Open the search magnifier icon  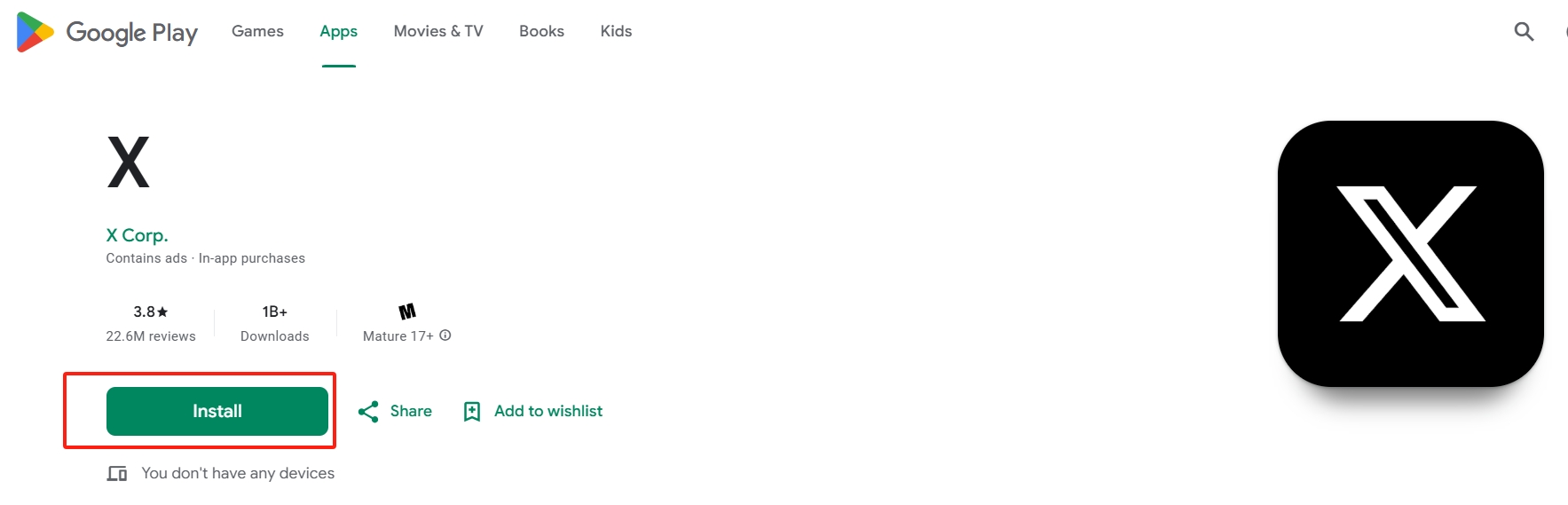1524,32
